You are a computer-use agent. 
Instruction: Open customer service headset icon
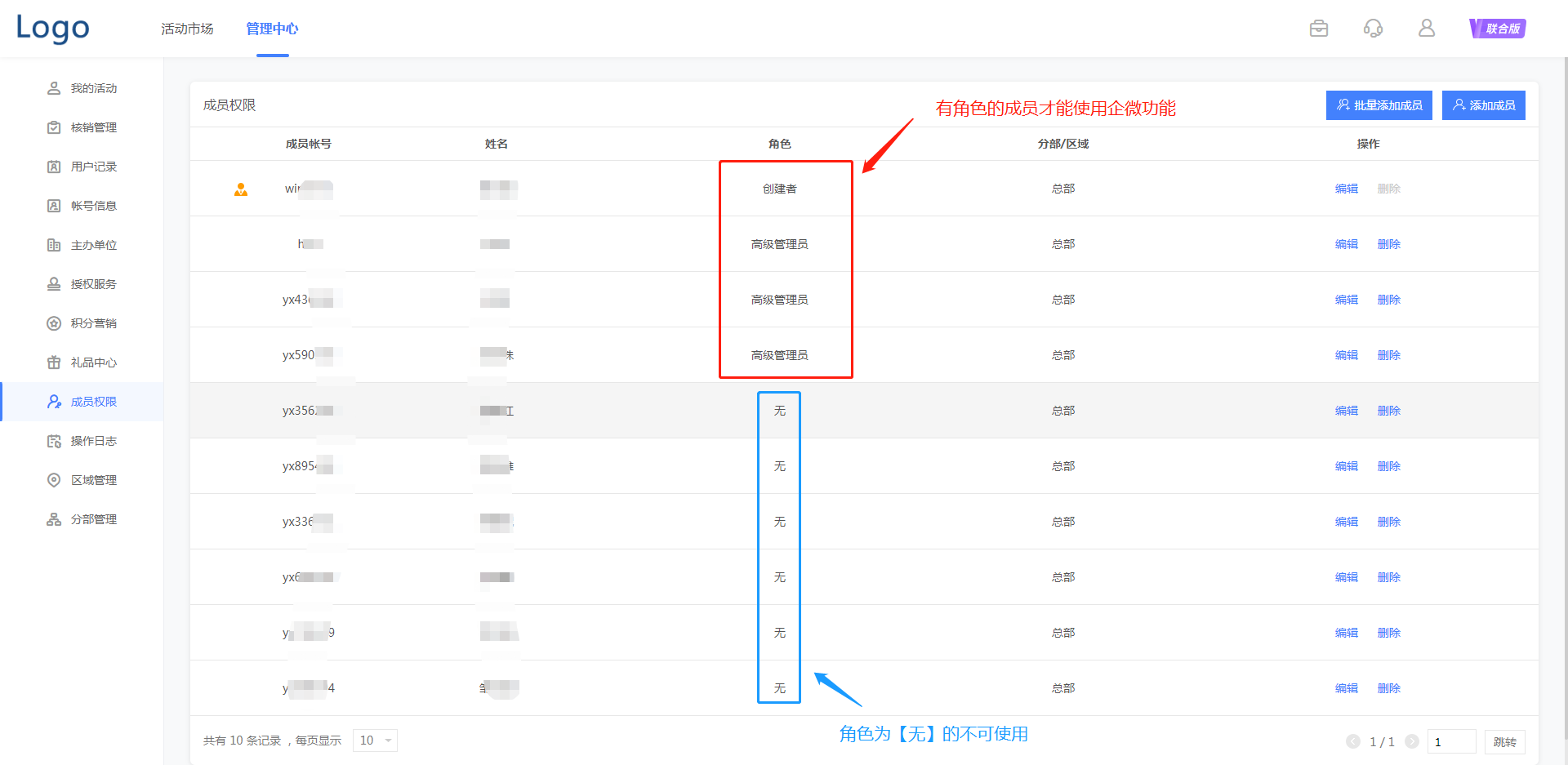(x=1373, y=29)
